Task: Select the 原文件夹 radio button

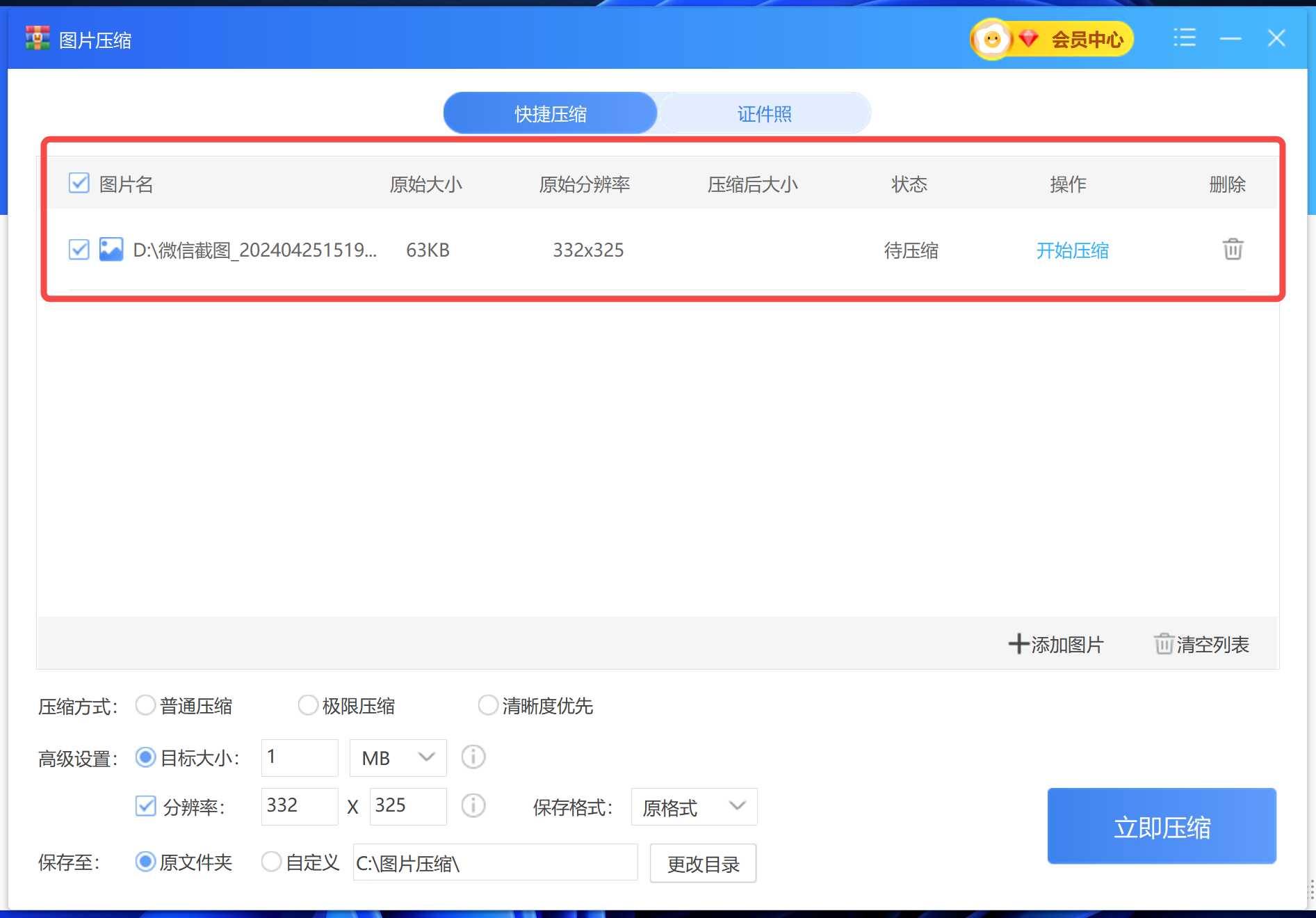Action: (x=145, y=862)
